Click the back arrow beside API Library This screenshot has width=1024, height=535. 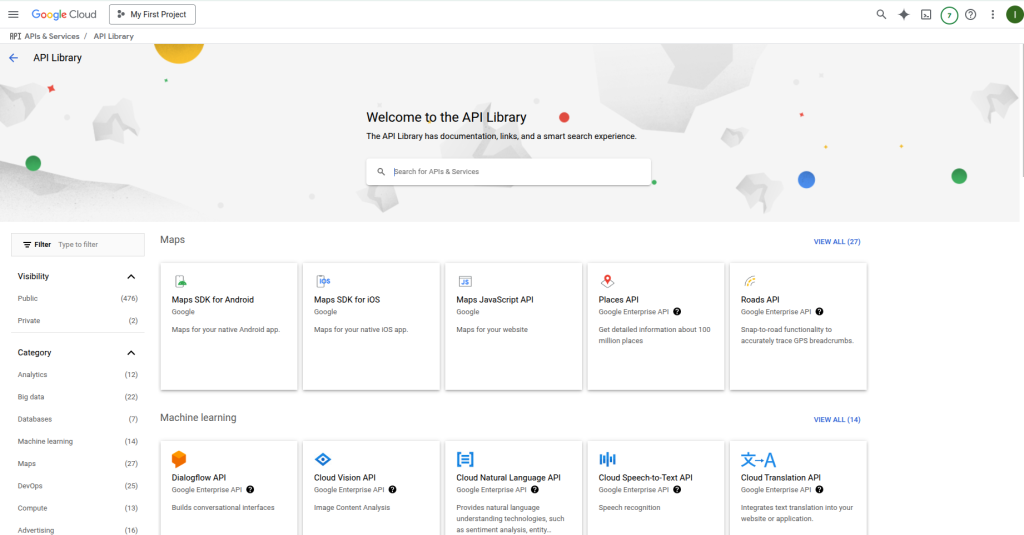(14, 58)
